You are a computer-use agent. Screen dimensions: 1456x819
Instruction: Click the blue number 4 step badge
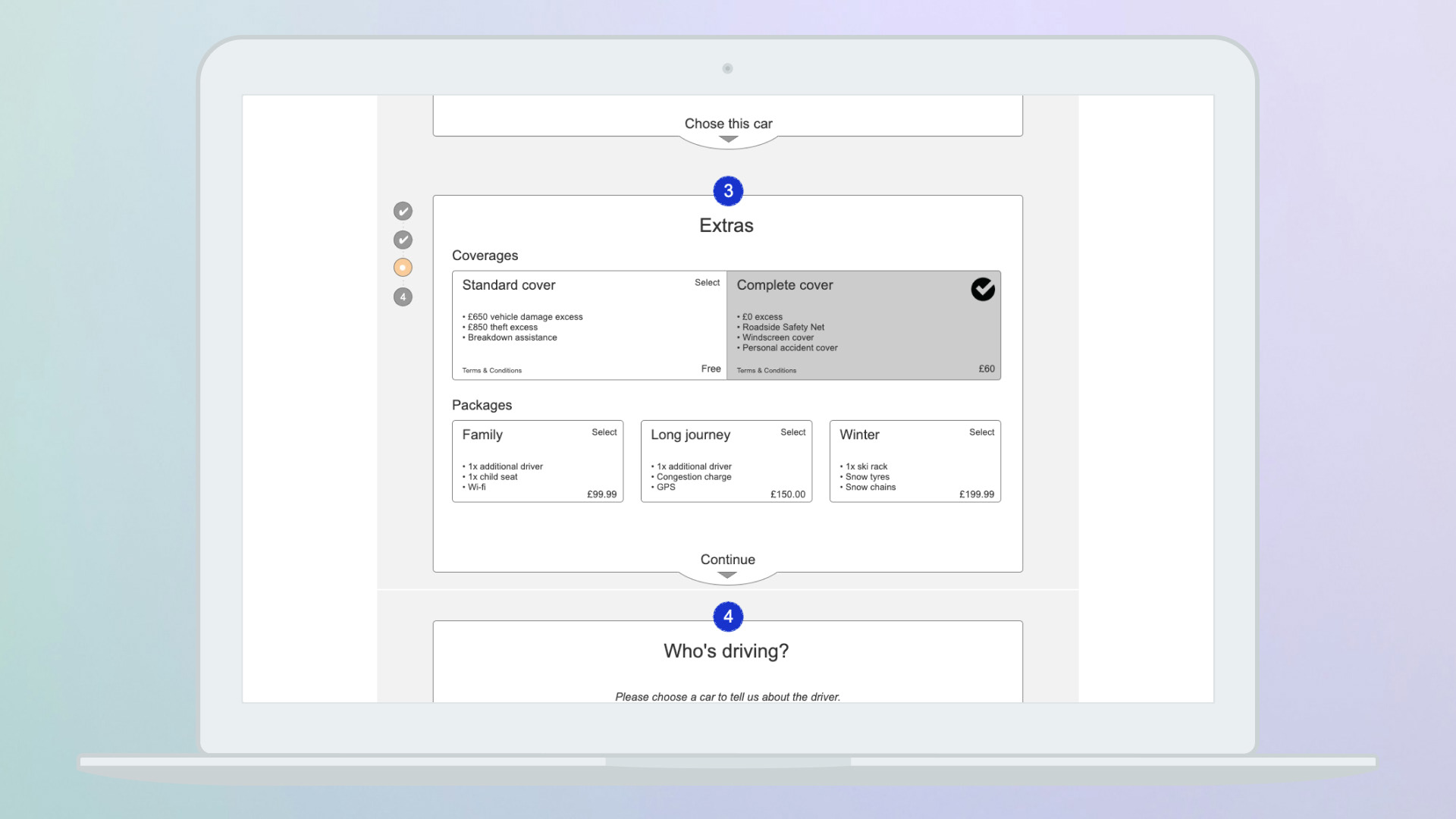728,617
